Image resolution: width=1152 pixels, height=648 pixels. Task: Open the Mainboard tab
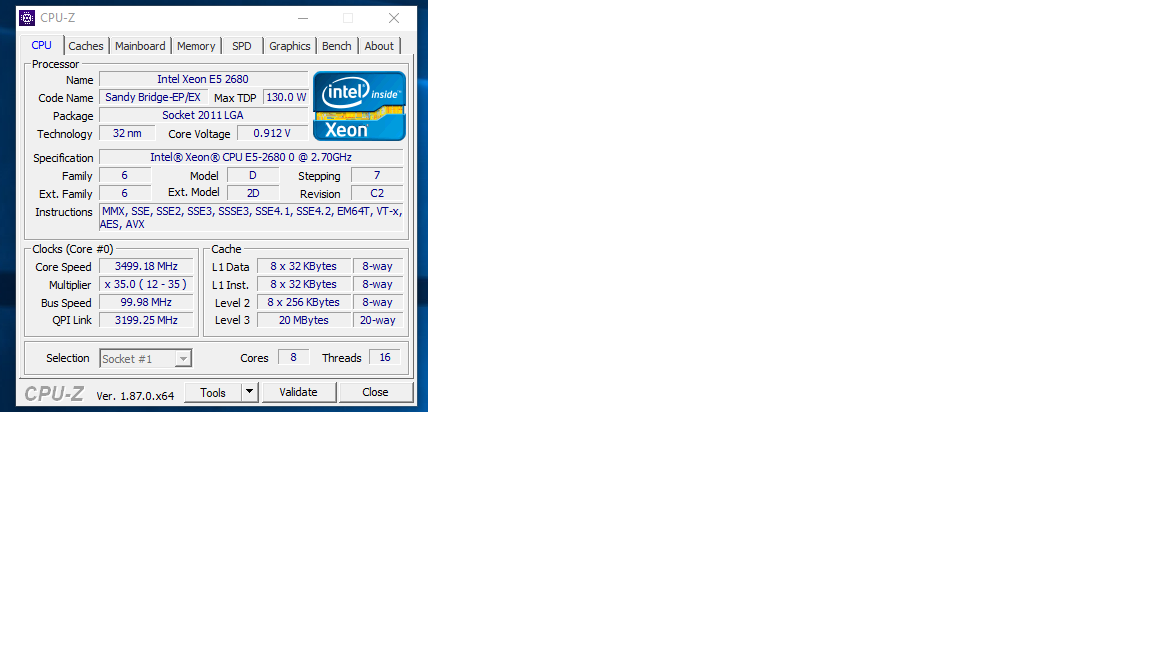[140, 46]
